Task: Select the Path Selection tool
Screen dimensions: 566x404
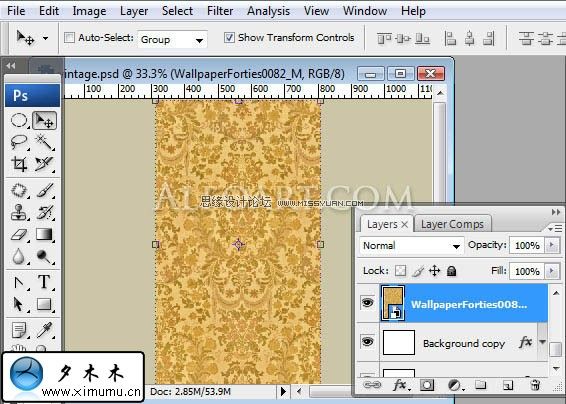Action: click(19, 304)
